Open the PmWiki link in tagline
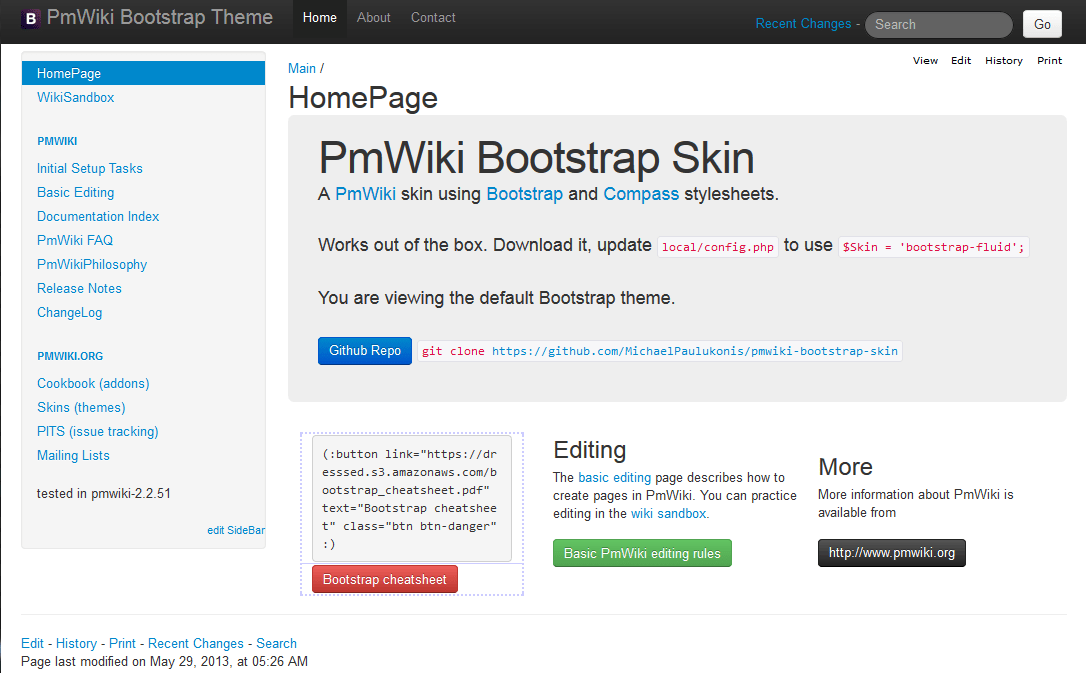Image resolution: width=1086 pixels, height=673 pixels. [365, 194]
